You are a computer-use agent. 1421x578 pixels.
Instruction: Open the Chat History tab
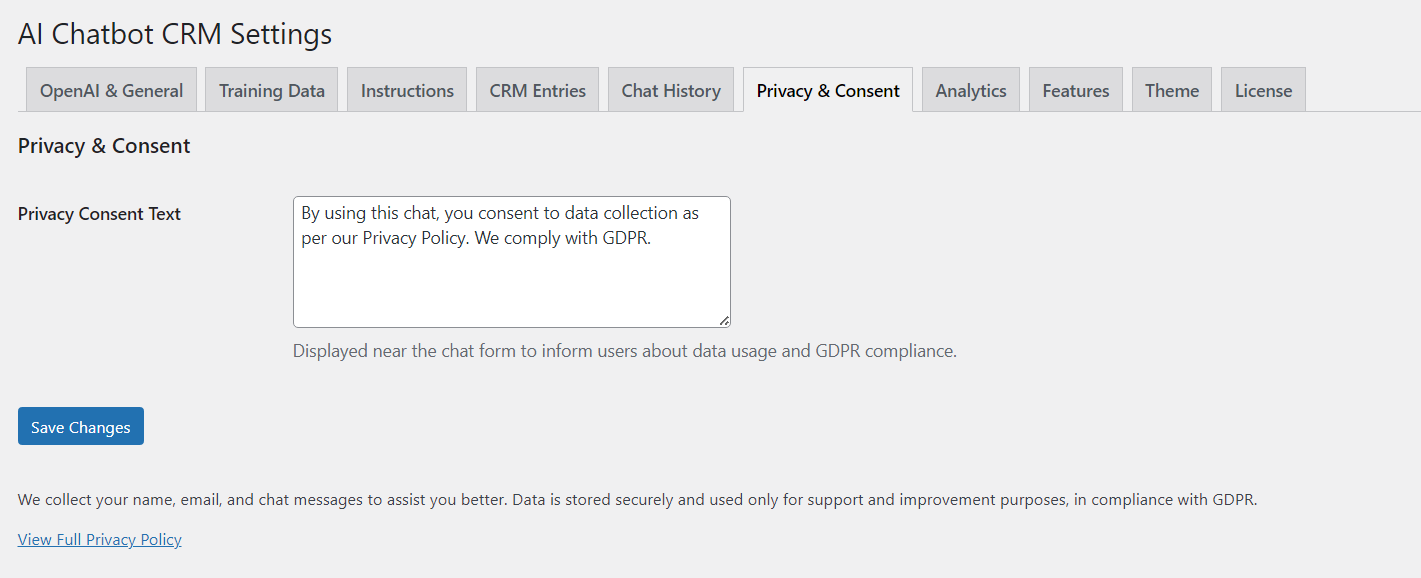tap(670, 89)
